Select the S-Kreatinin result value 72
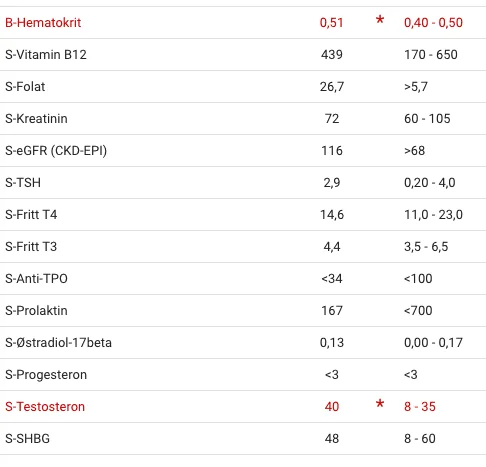The width and height of the screenshot is (486, 467). pos(332,119)
